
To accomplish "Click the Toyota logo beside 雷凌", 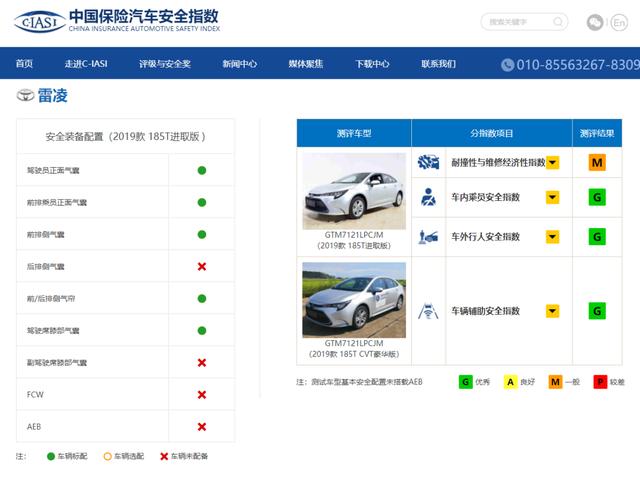I will click(x=25, y=95).
